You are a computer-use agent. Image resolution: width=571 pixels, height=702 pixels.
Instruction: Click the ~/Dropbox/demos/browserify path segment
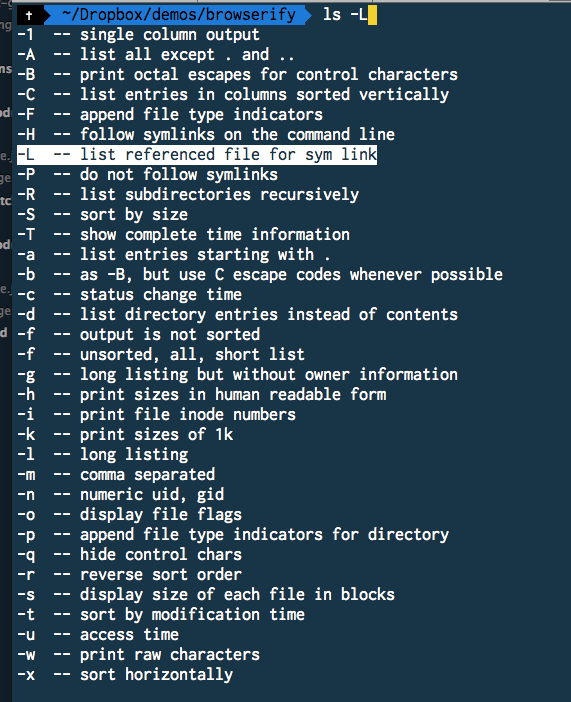point(179,15)
